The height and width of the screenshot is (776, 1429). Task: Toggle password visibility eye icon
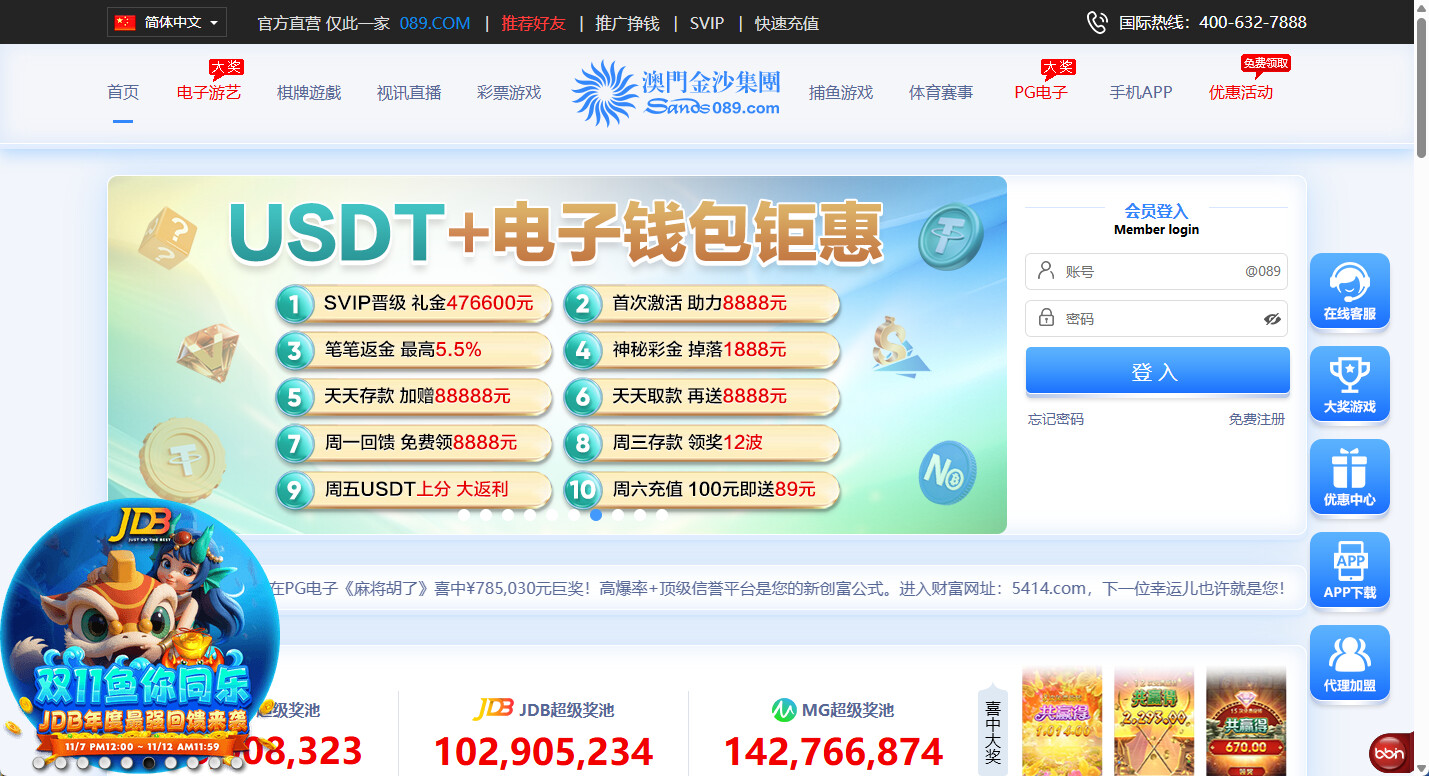click(1271, 319)
